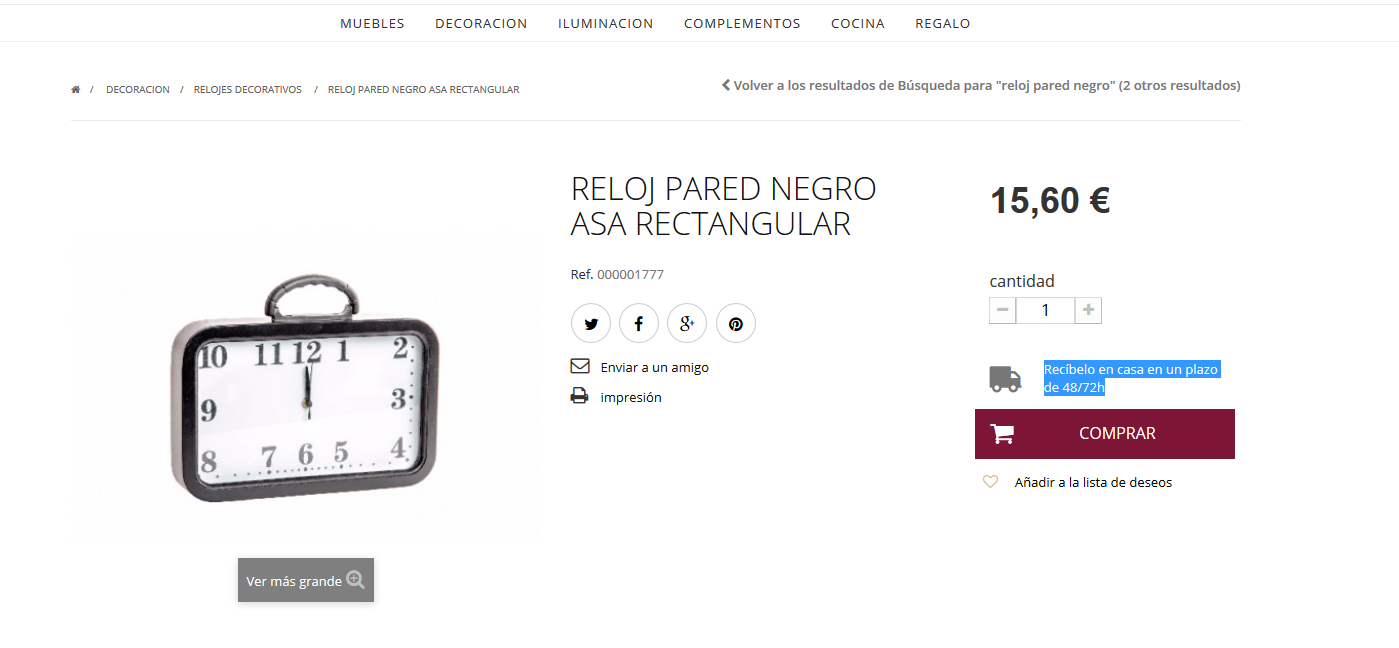Click the home icon in breadcrumb
1399x648 pixels.
click(x=76, y=89)
